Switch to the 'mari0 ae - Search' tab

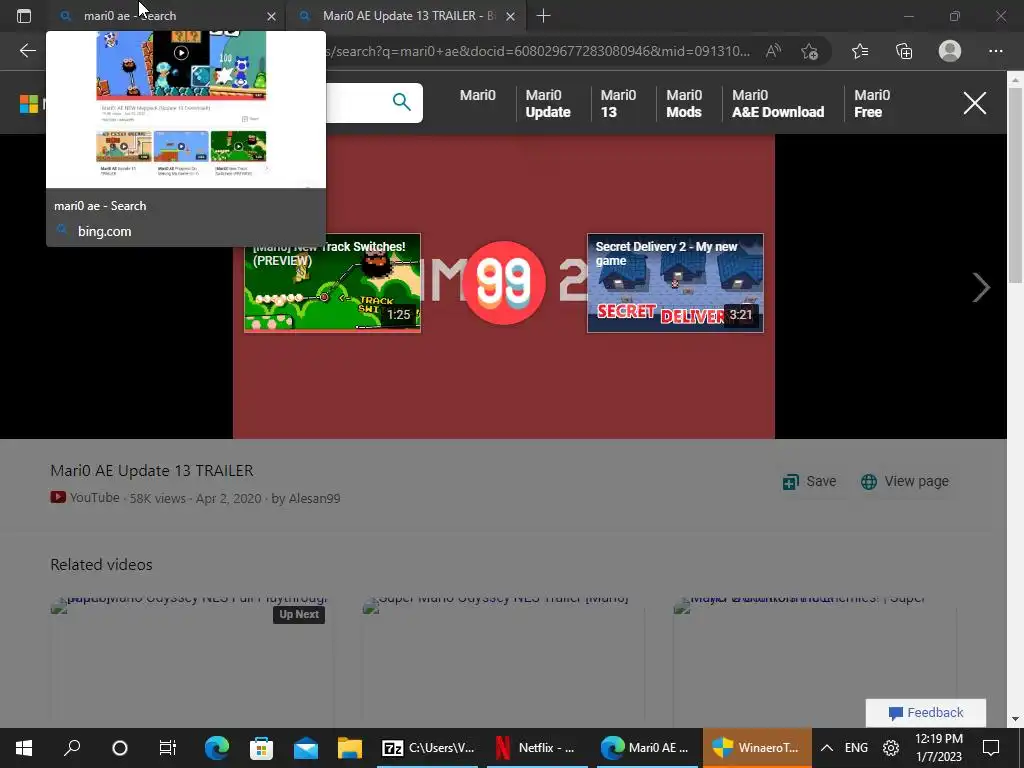(x=167, y=16)
